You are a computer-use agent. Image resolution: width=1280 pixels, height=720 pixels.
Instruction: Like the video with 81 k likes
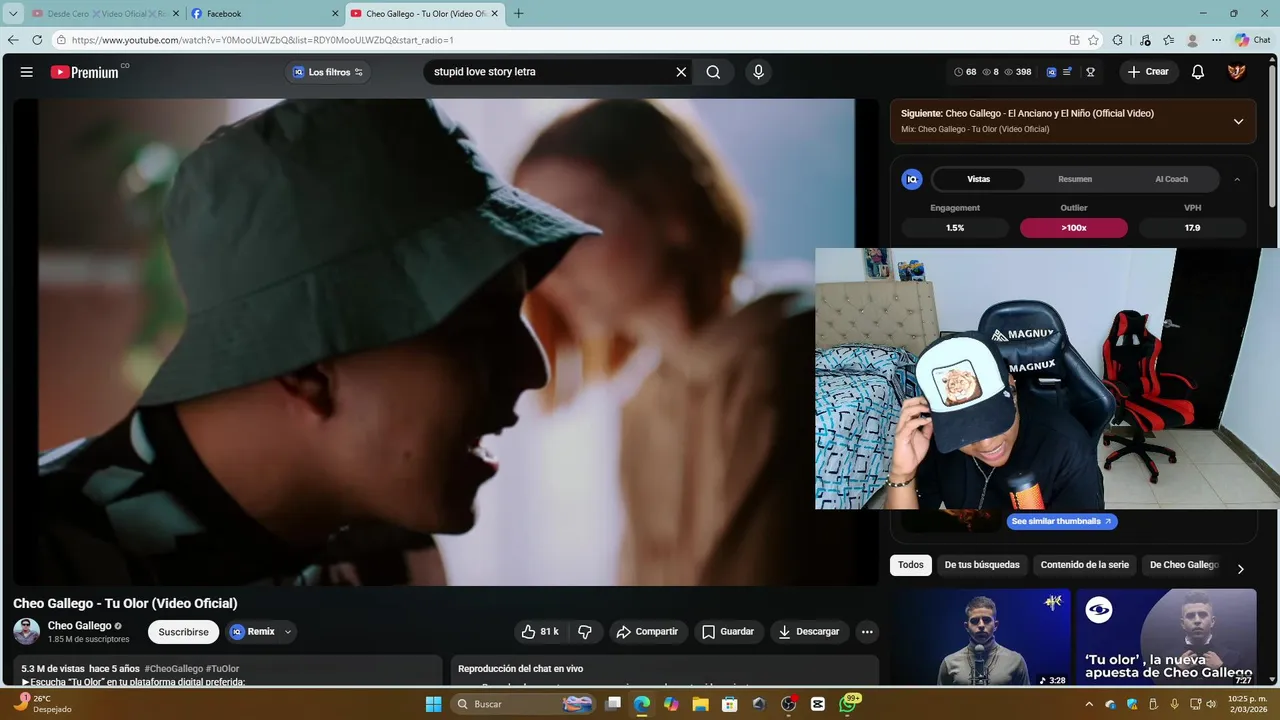tap(540, 632)
